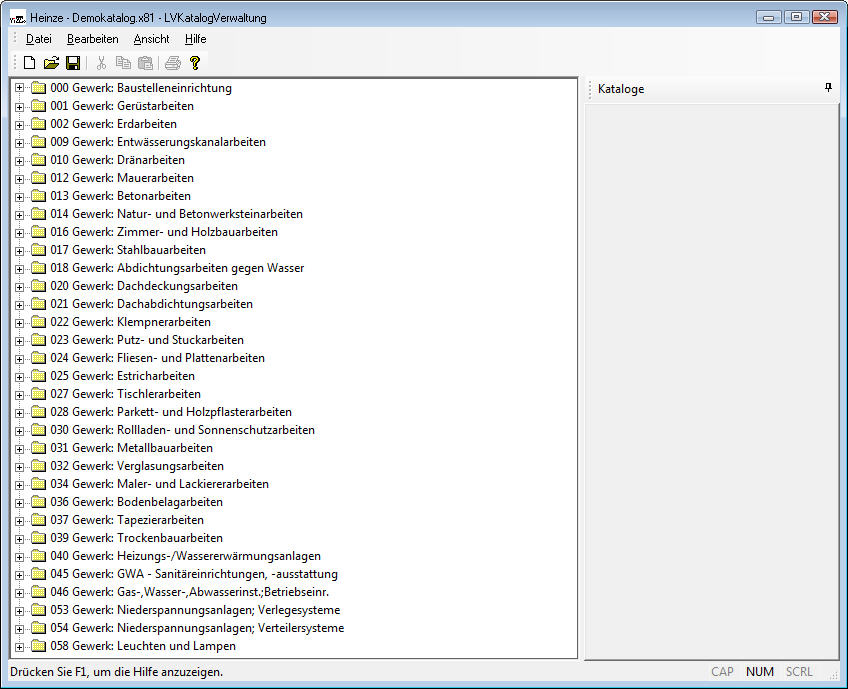Click the Open file toolbar icon
The width and height of the screenshot is (848, 689).
pos(51,63)
